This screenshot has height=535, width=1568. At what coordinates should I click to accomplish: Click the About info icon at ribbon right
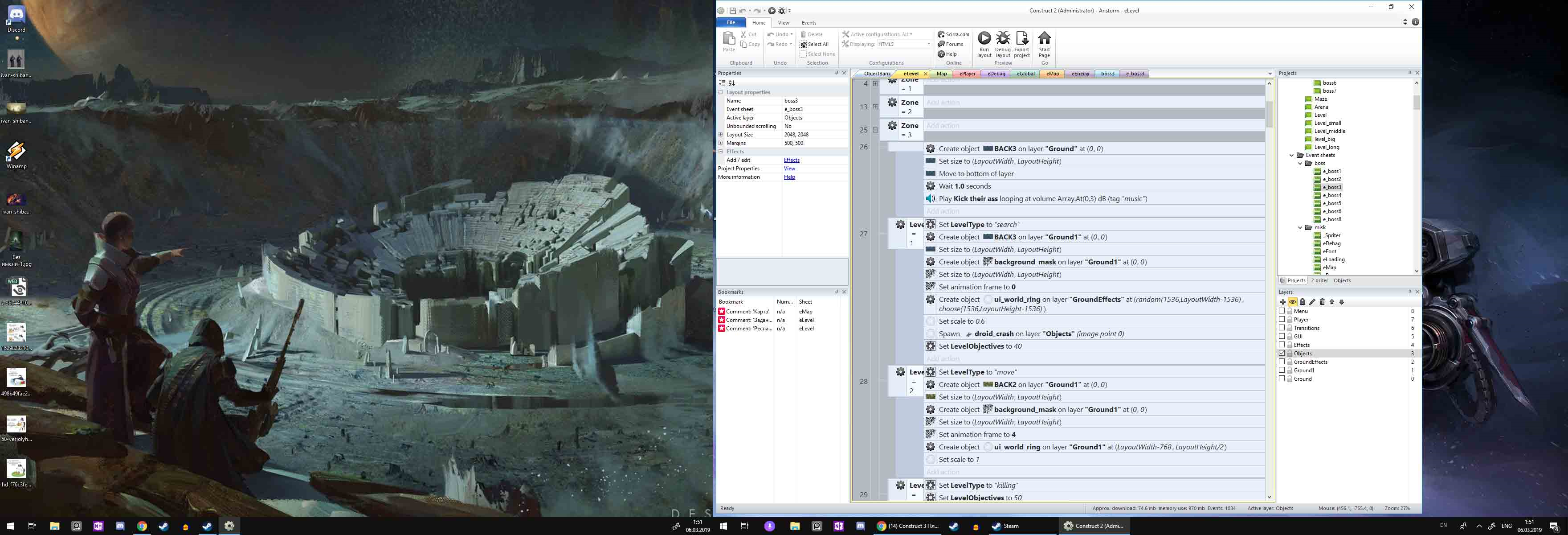(x=1416, y=22)
